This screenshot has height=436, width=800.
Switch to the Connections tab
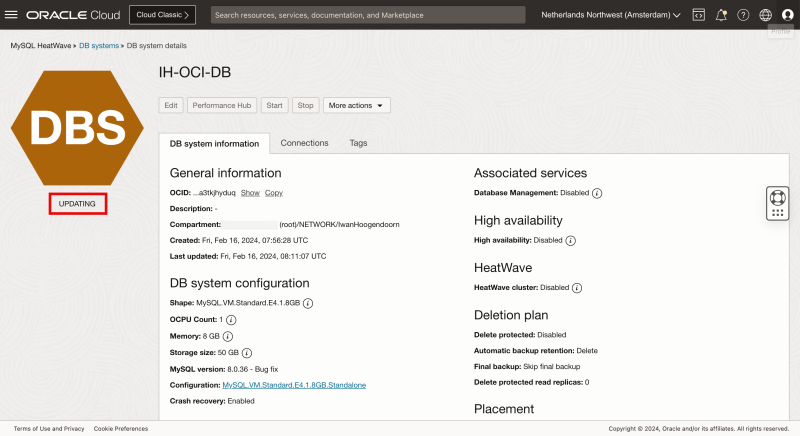(305, 143)
